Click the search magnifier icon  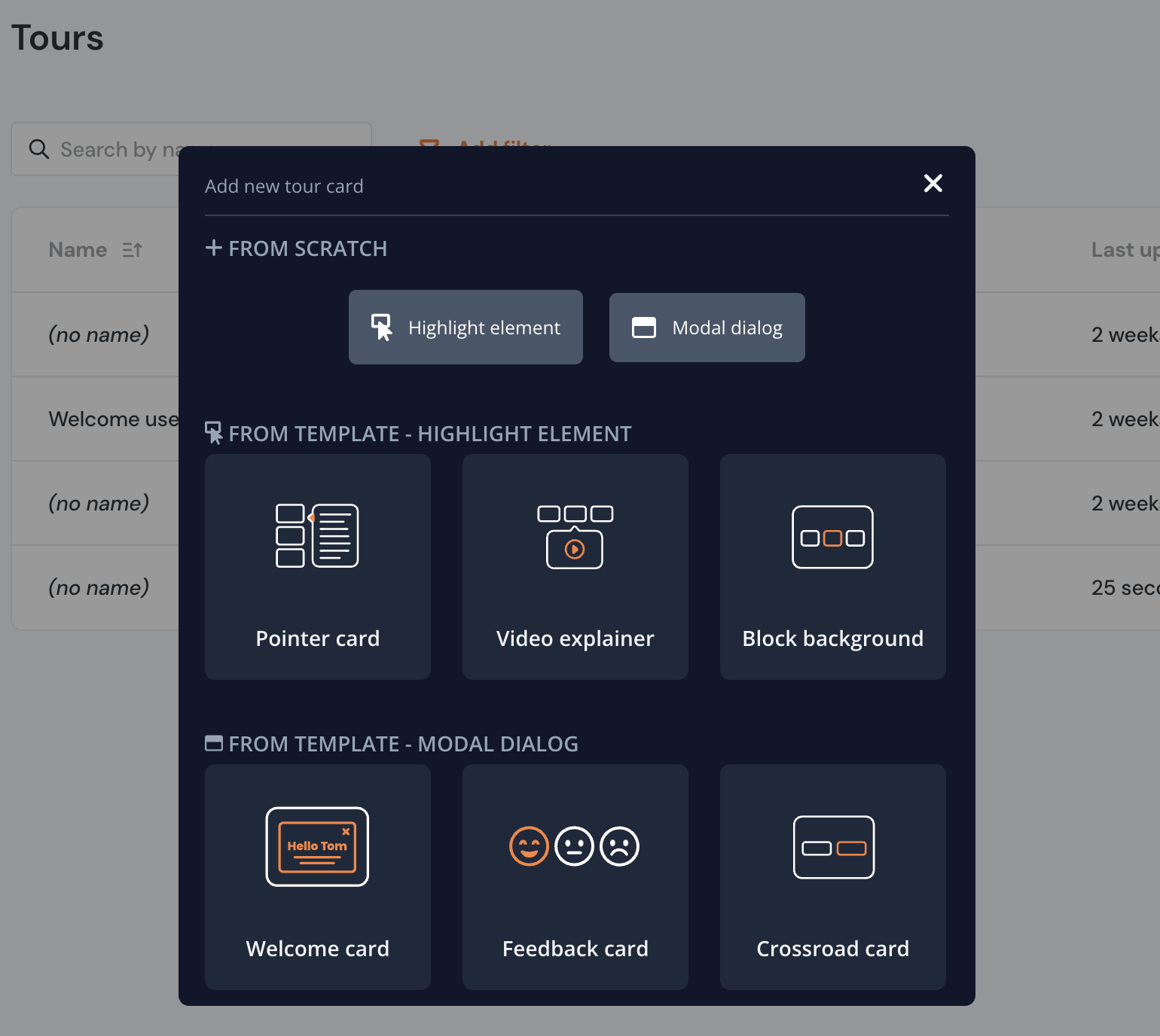click(x=39, y=149)
